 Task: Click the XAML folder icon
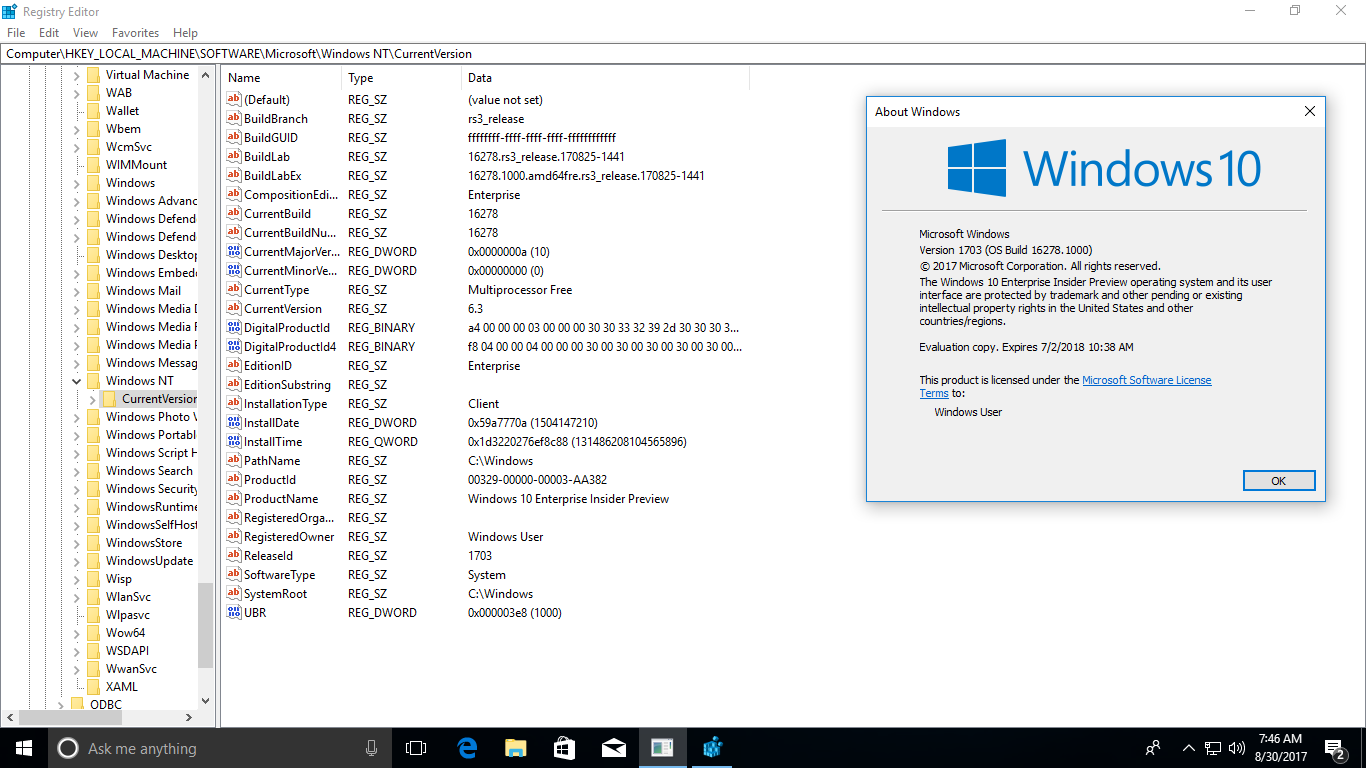(x=93, y=686)
